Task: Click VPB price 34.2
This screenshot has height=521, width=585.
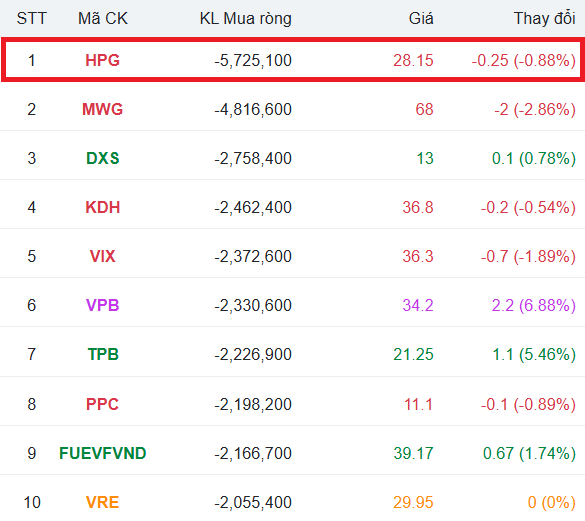Action: (418, 305)
